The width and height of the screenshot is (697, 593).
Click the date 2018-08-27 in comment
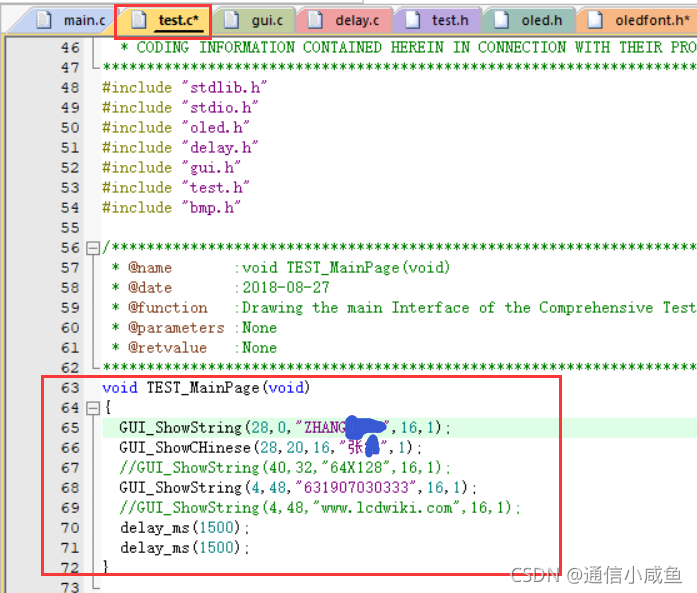[x=286, y=288]
